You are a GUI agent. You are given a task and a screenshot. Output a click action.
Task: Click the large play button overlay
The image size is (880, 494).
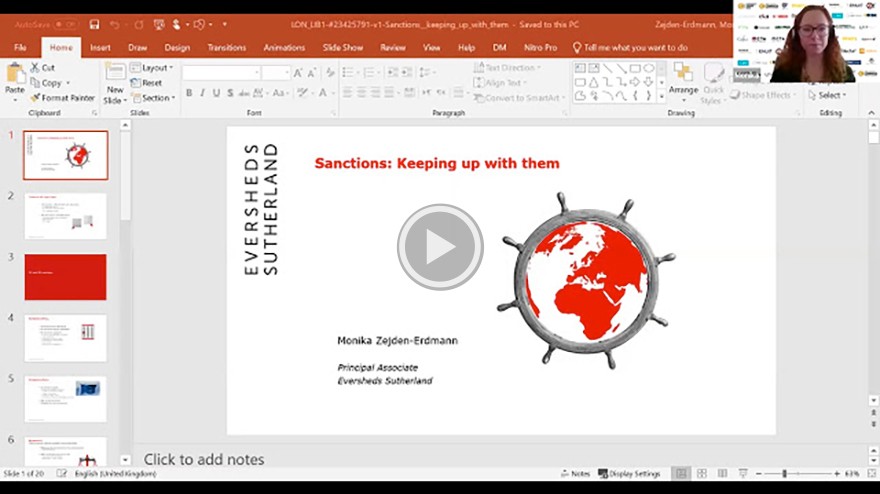(440, 246)
